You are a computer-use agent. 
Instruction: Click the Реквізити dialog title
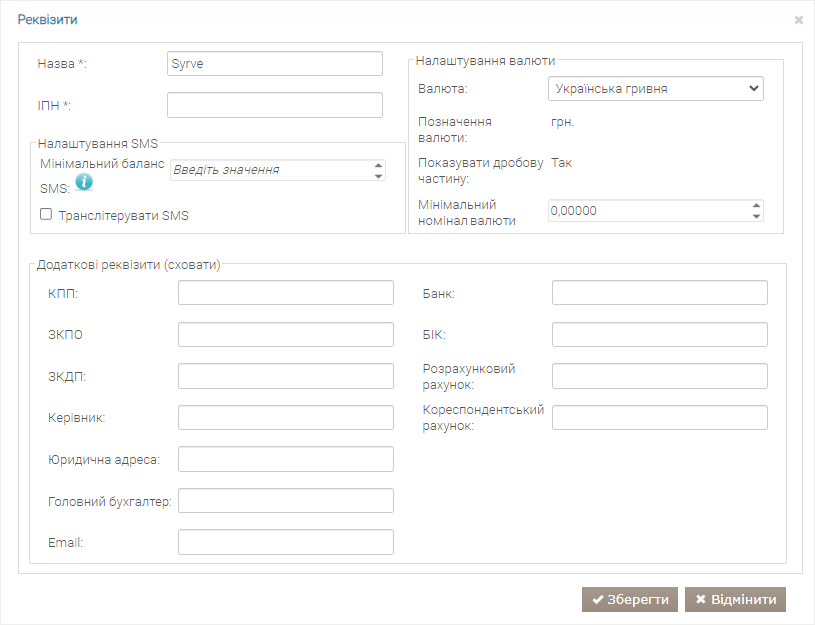coord(47,20)
